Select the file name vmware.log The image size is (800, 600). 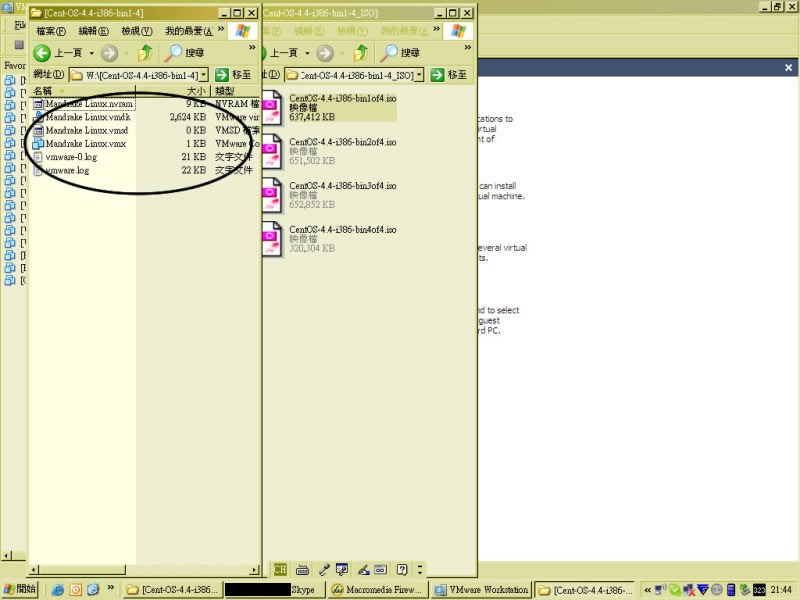[x=67, y=170]
